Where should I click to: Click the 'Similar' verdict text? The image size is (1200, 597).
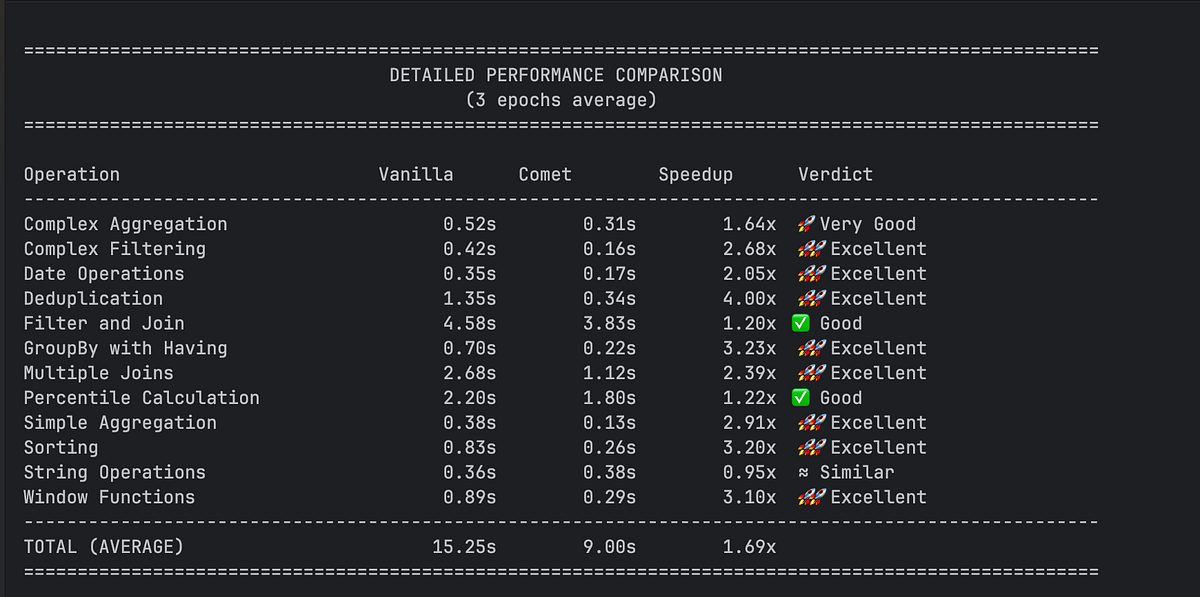tap(857, 472)
